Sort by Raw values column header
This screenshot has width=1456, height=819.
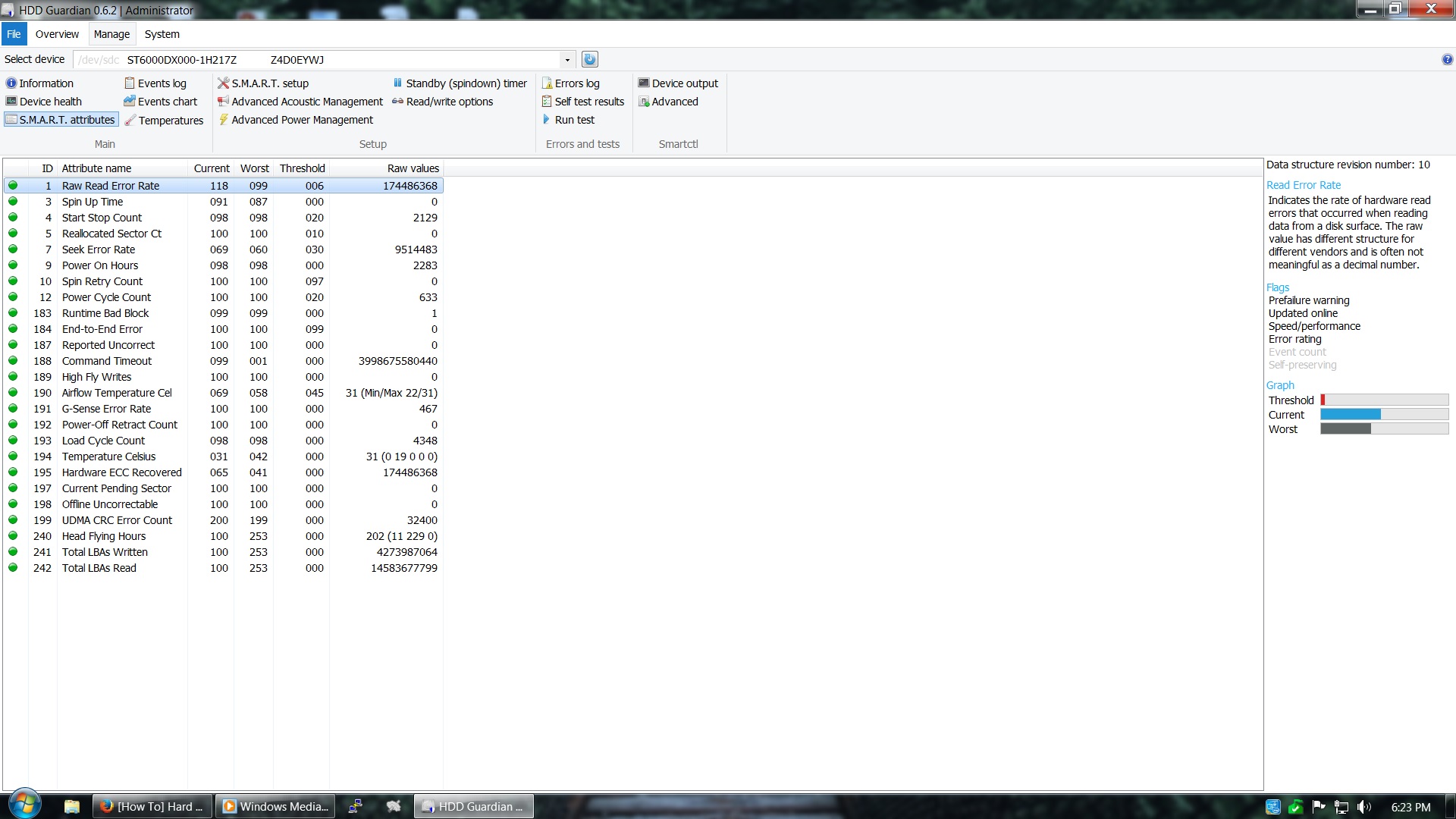(x=387, y=168)
